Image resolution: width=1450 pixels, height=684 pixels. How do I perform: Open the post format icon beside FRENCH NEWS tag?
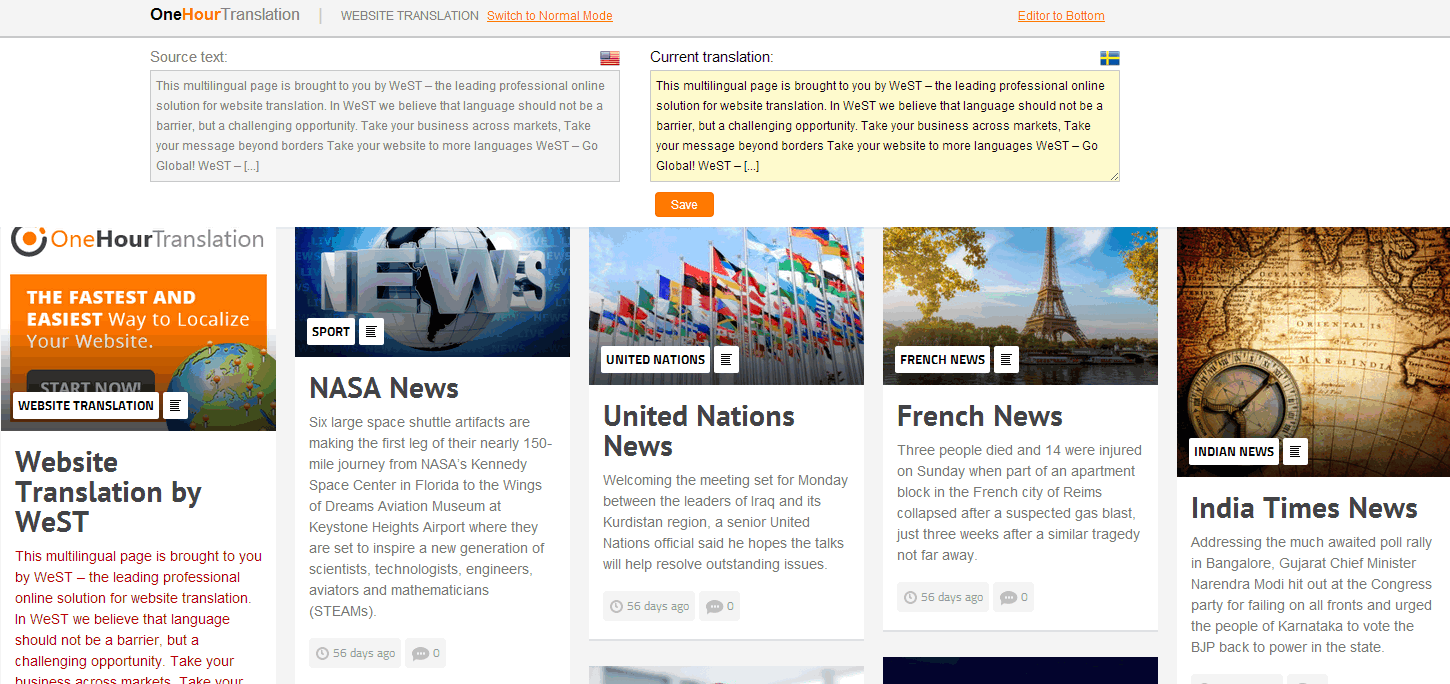coord(1006,359)
